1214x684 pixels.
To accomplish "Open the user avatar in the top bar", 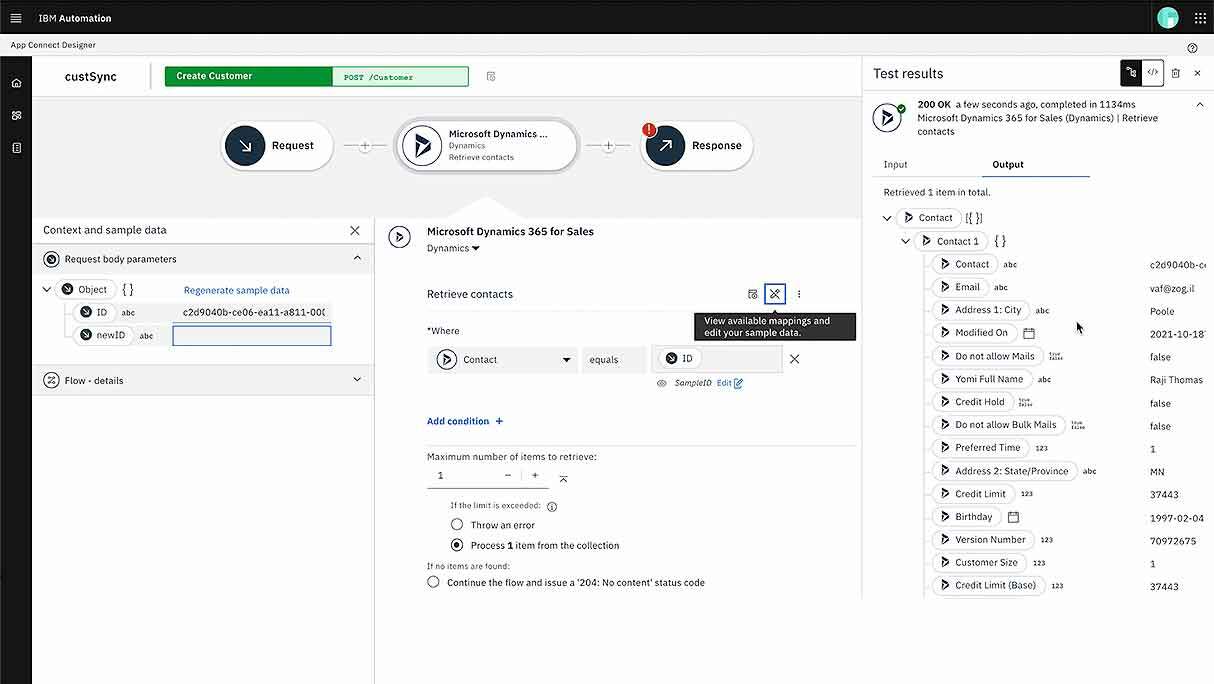I will coord(1167,17).
